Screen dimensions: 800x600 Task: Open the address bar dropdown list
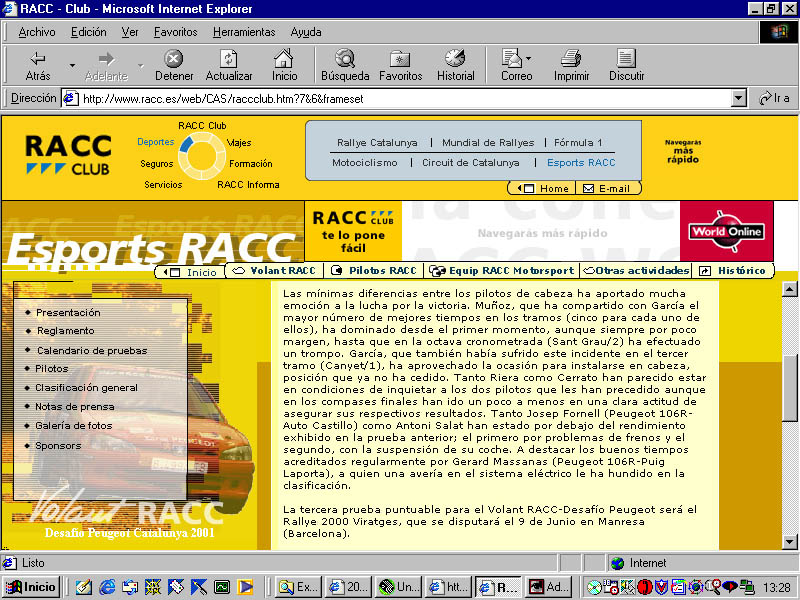tap(738, 98)
